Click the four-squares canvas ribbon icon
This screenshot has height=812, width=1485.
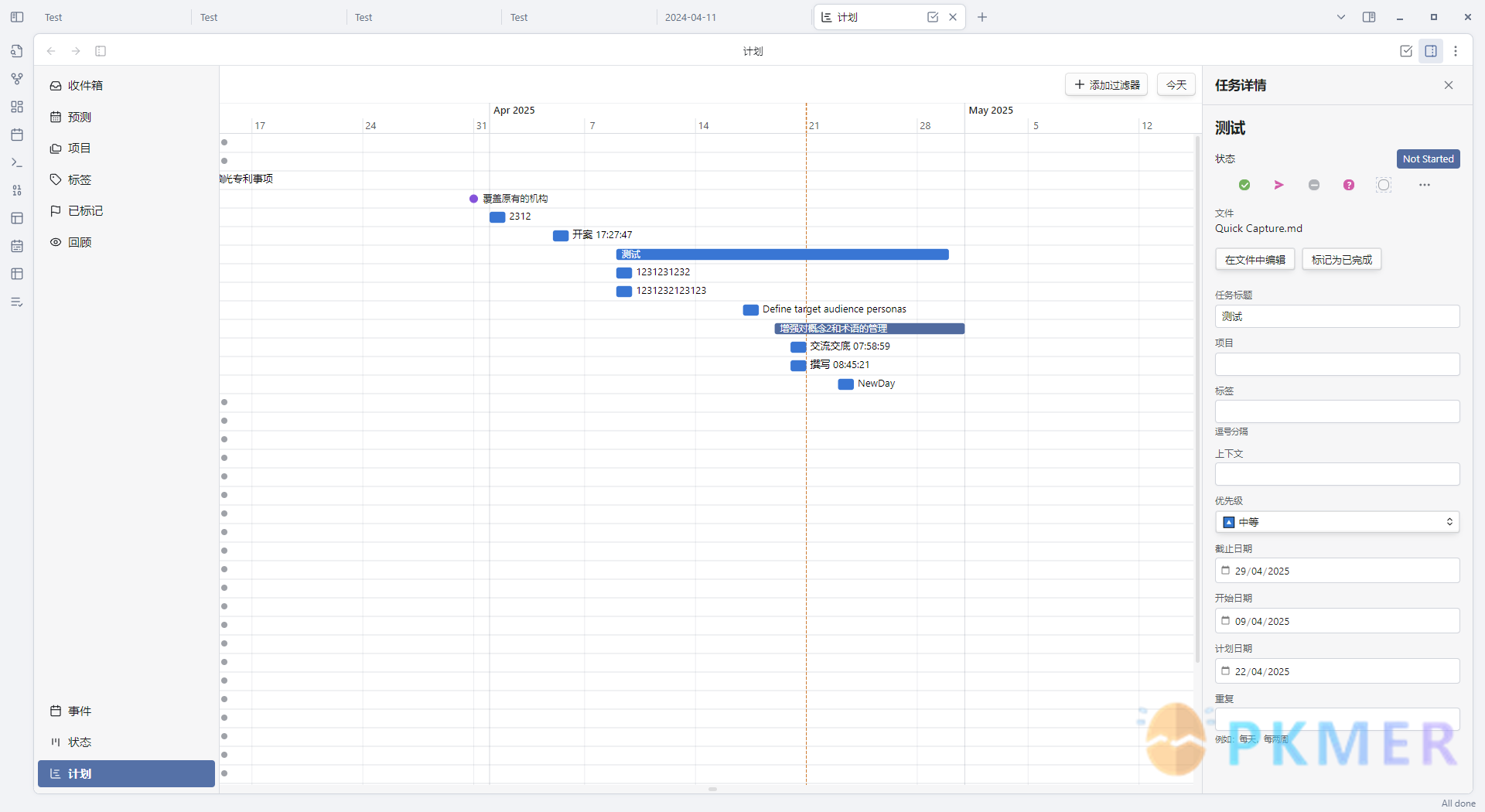pyautogui.click(x=17, y=107)
